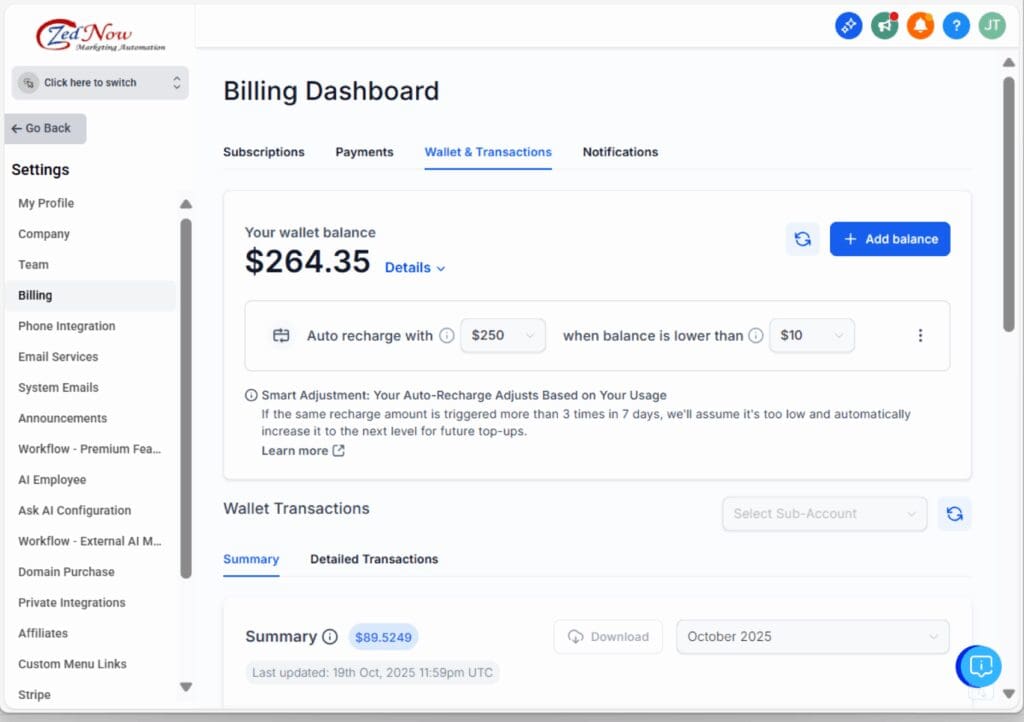The height and width of the screenshot is (722, 1024).
Task: Change the October 2025 month selector
Action: [x=812, y=636]
